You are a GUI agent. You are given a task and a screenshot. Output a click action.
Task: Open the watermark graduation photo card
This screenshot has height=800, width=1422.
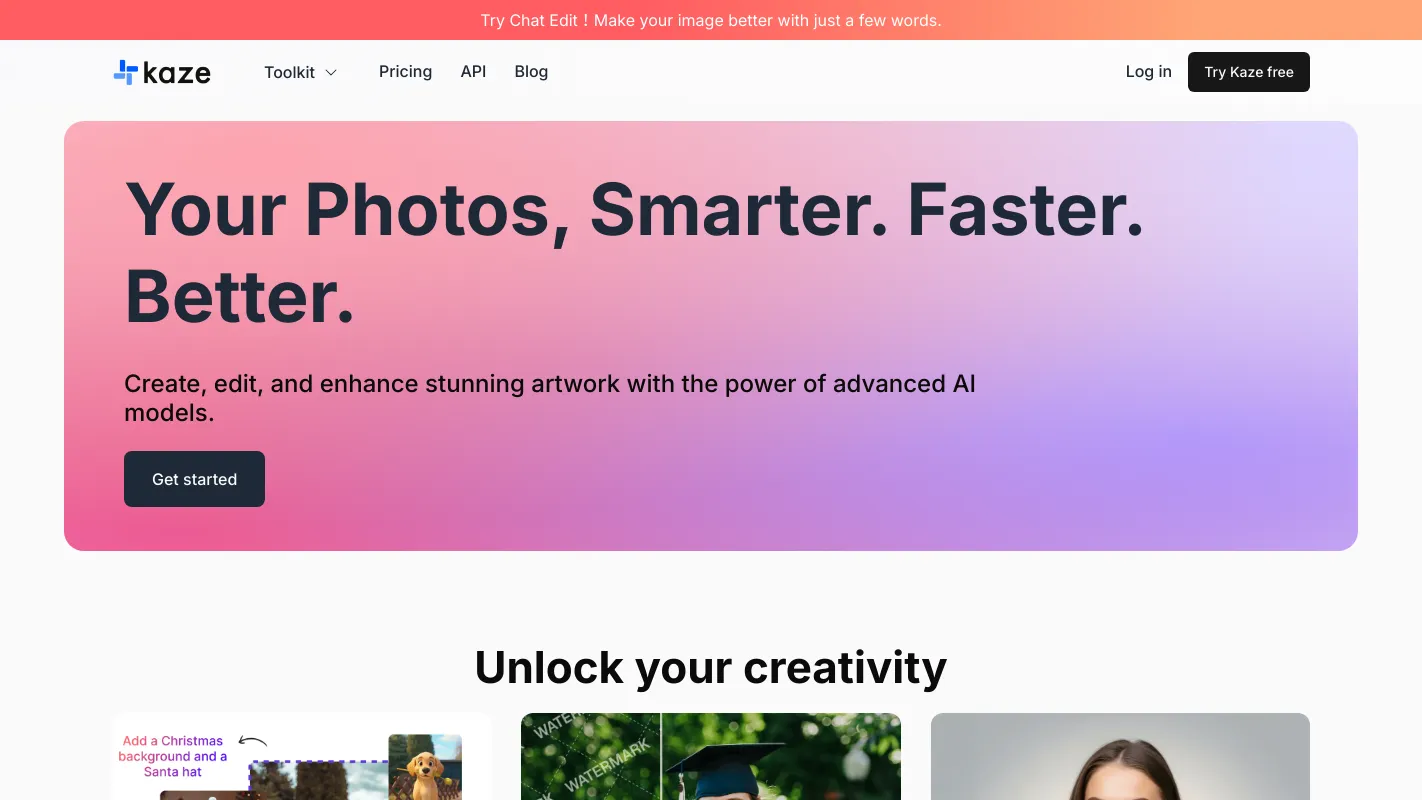pyautogui.click(x=711, y=756)
